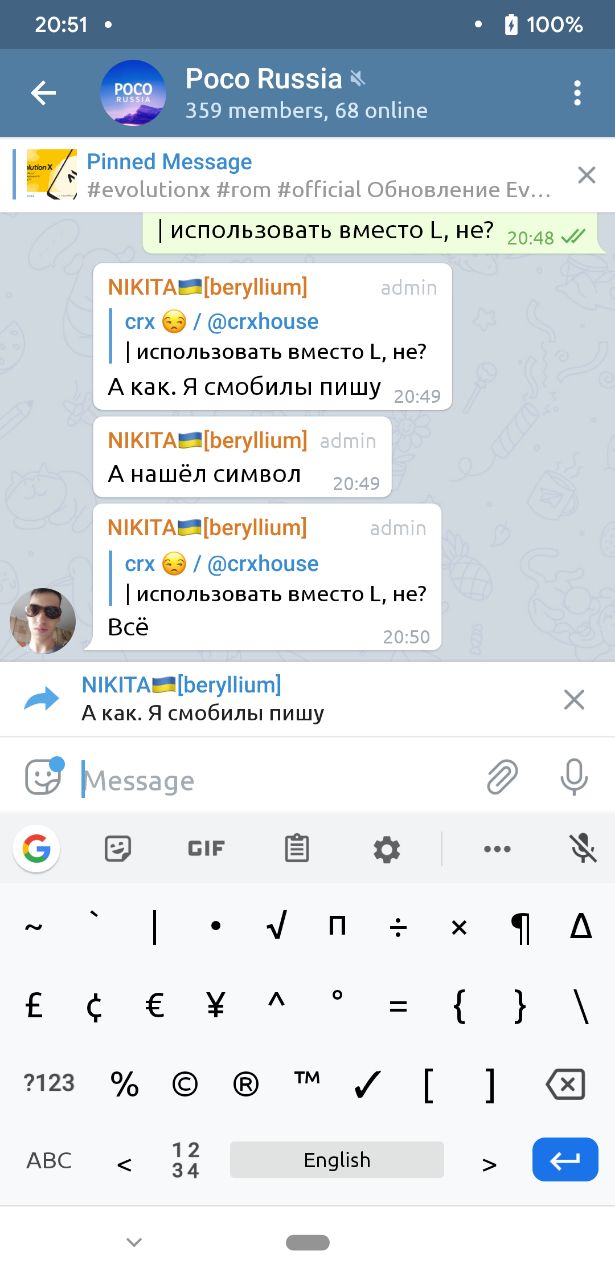Expand keyboard toolbar more options dots
Screen dimensions: 615x1280
(497, 849)
